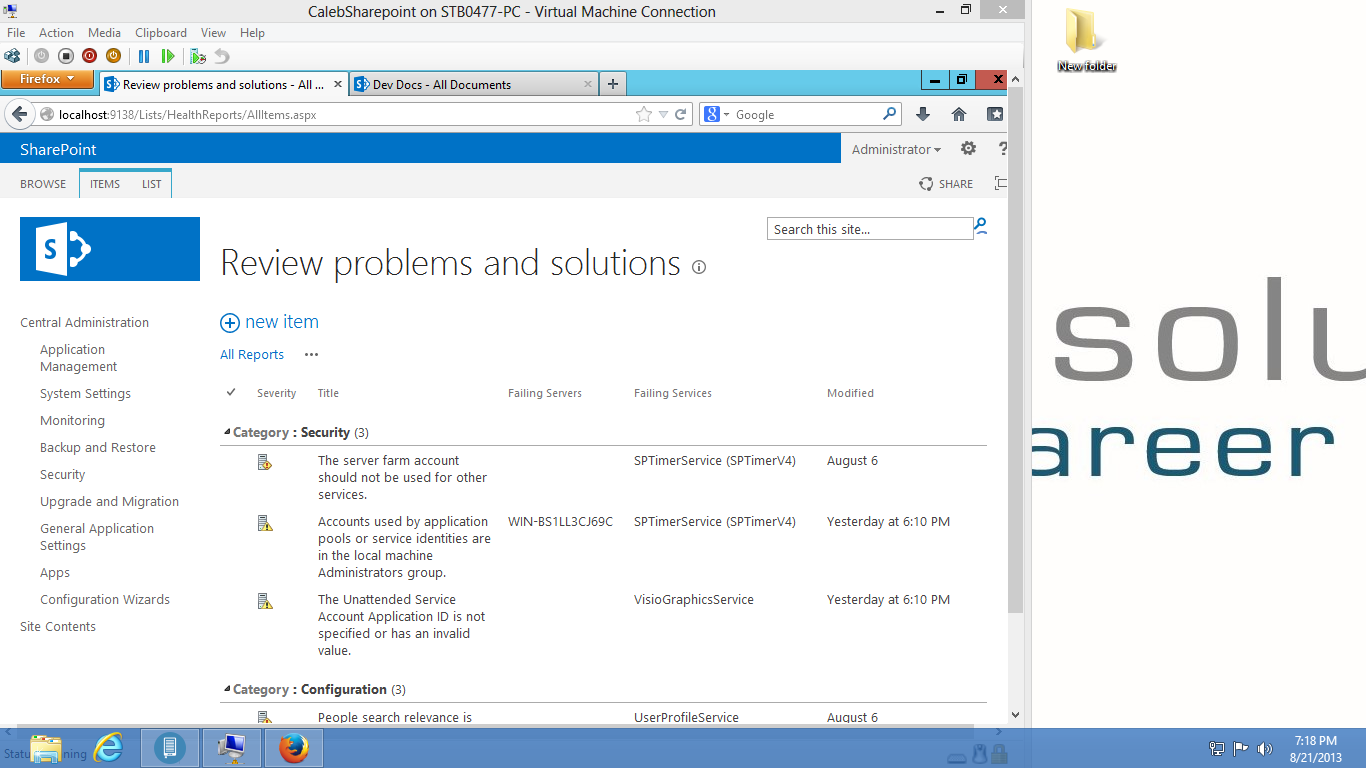The height and width of the screenshot is (768, 1366).
Task: Go to the Firefox home page
Action: point(959,114)
